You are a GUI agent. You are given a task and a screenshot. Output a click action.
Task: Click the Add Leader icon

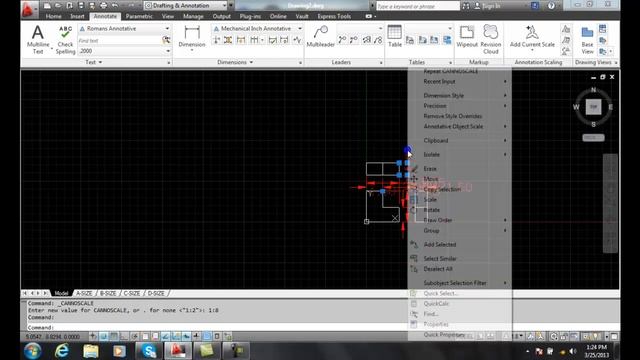pos(342,40)
